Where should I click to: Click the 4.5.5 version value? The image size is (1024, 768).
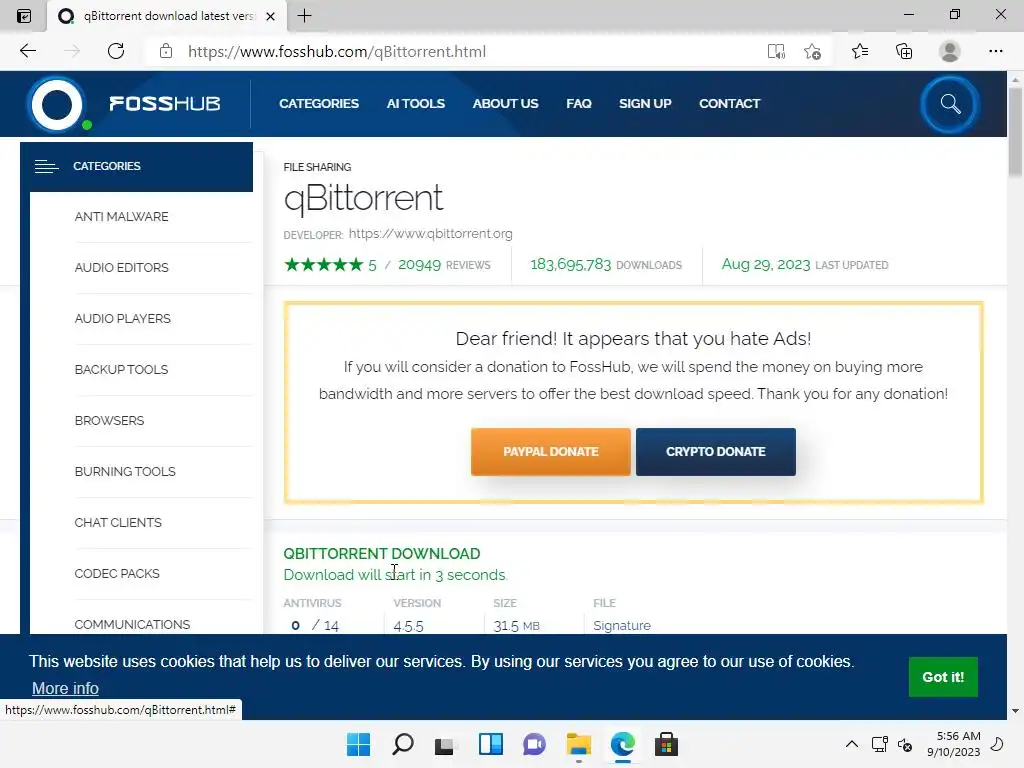(408, 626)
